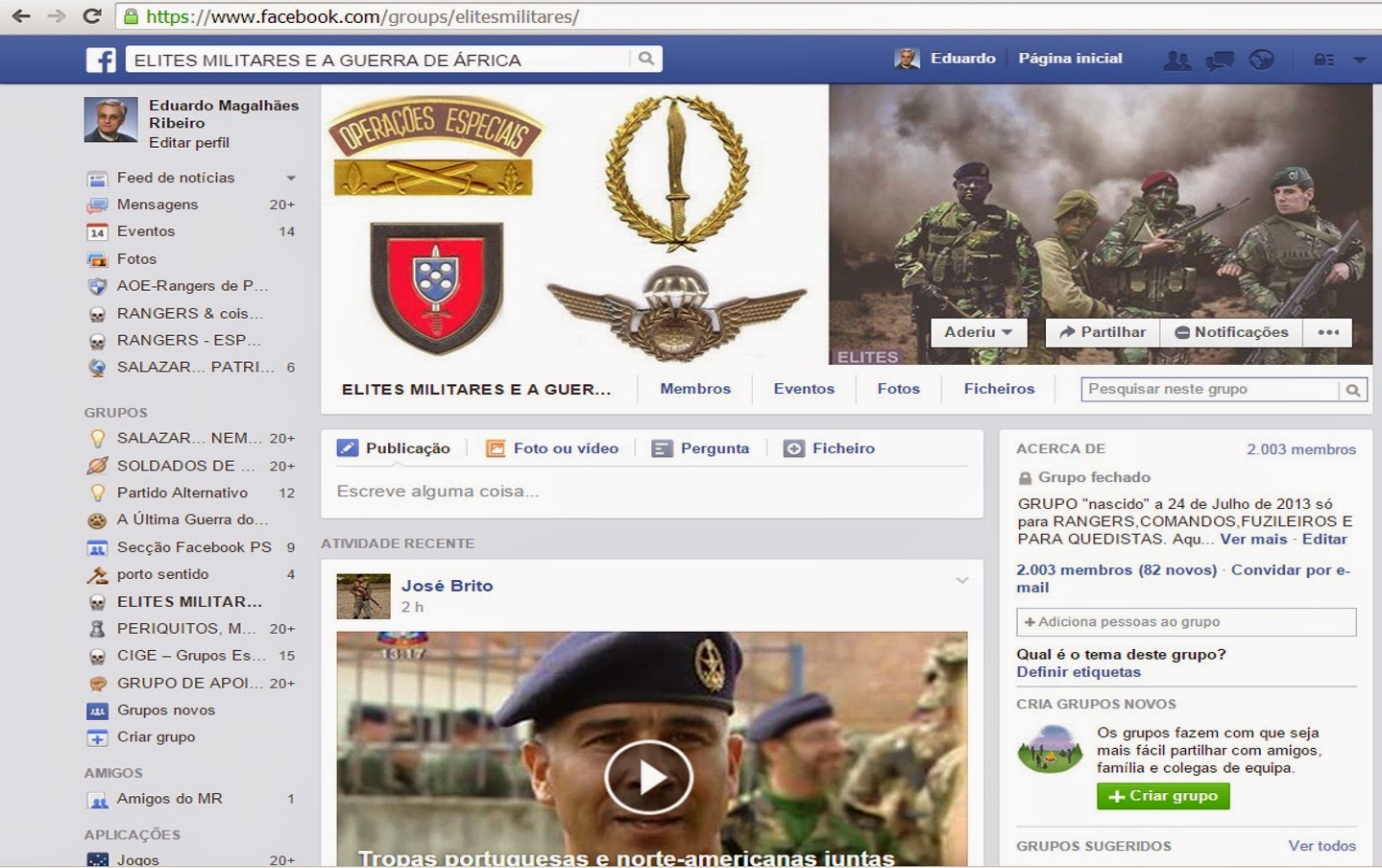Screen dimensions: 1382x868
Task: Click the Página inicial link
Action: [x=1070, y=59]
